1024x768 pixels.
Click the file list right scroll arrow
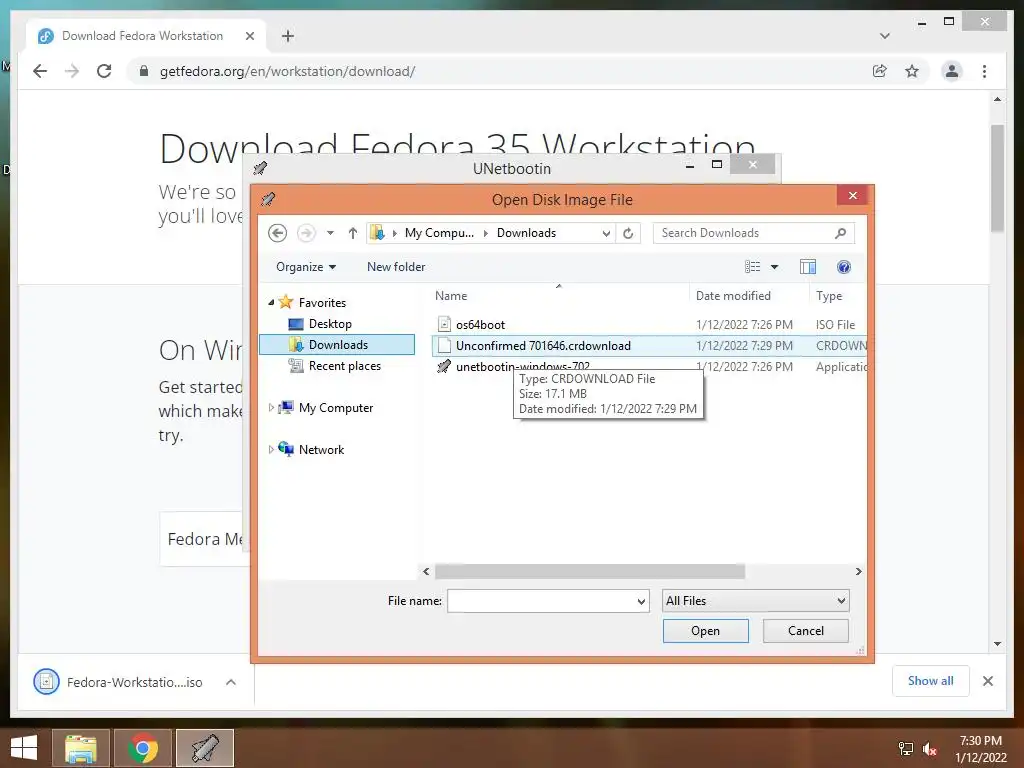coord(858,571)
